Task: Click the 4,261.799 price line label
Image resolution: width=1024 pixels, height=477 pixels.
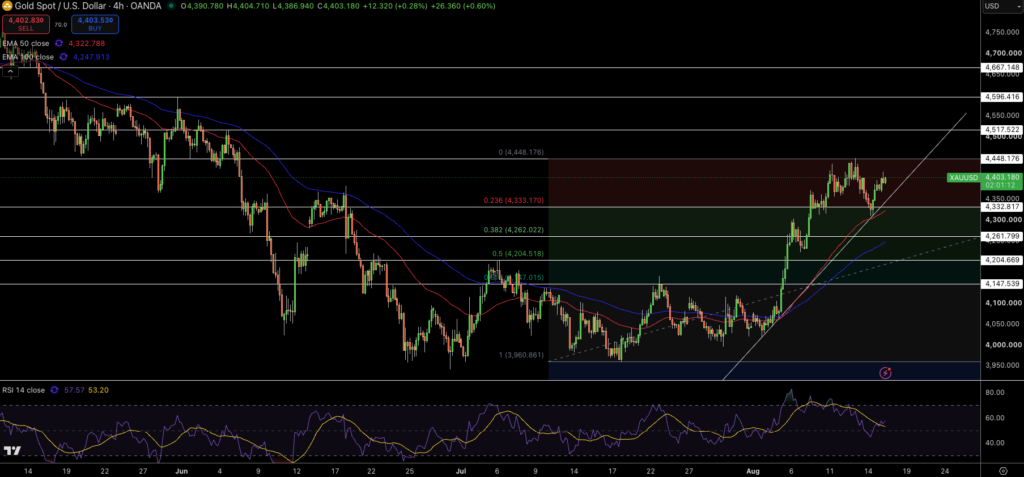Action: click(1002, 237)
